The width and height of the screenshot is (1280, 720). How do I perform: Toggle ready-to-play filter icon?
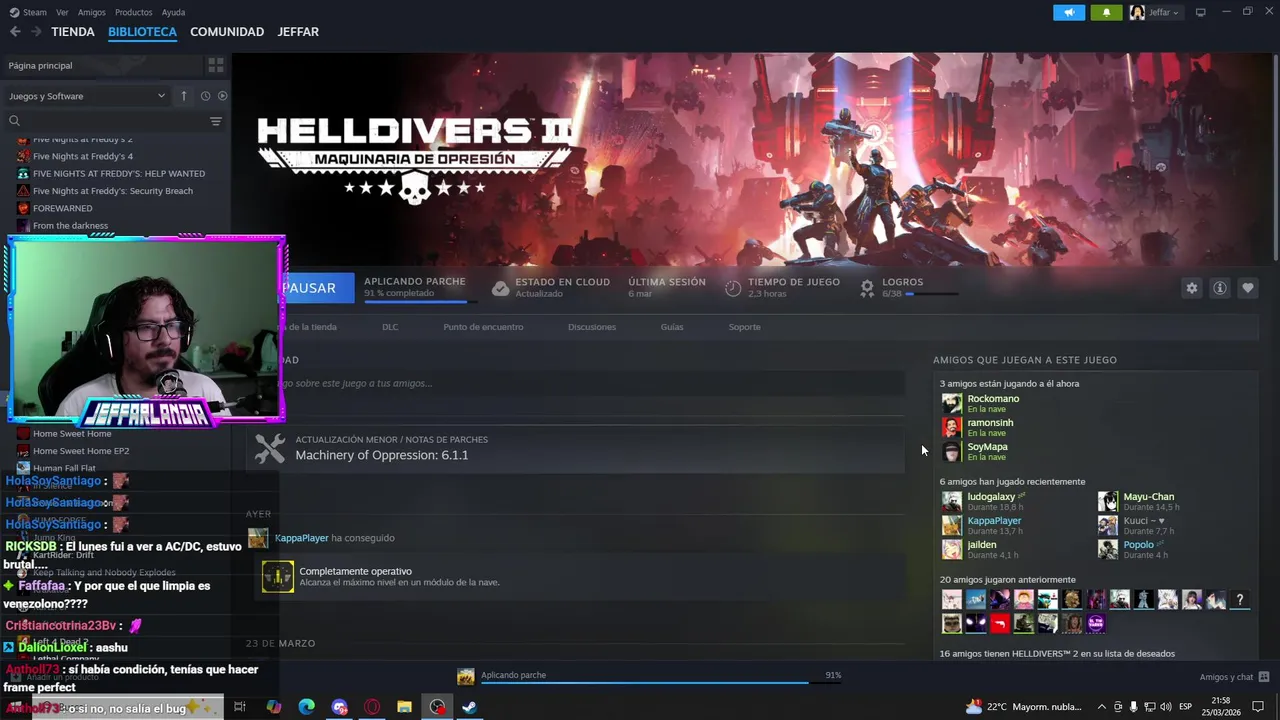pyautogui.click(x=223, y=96)
